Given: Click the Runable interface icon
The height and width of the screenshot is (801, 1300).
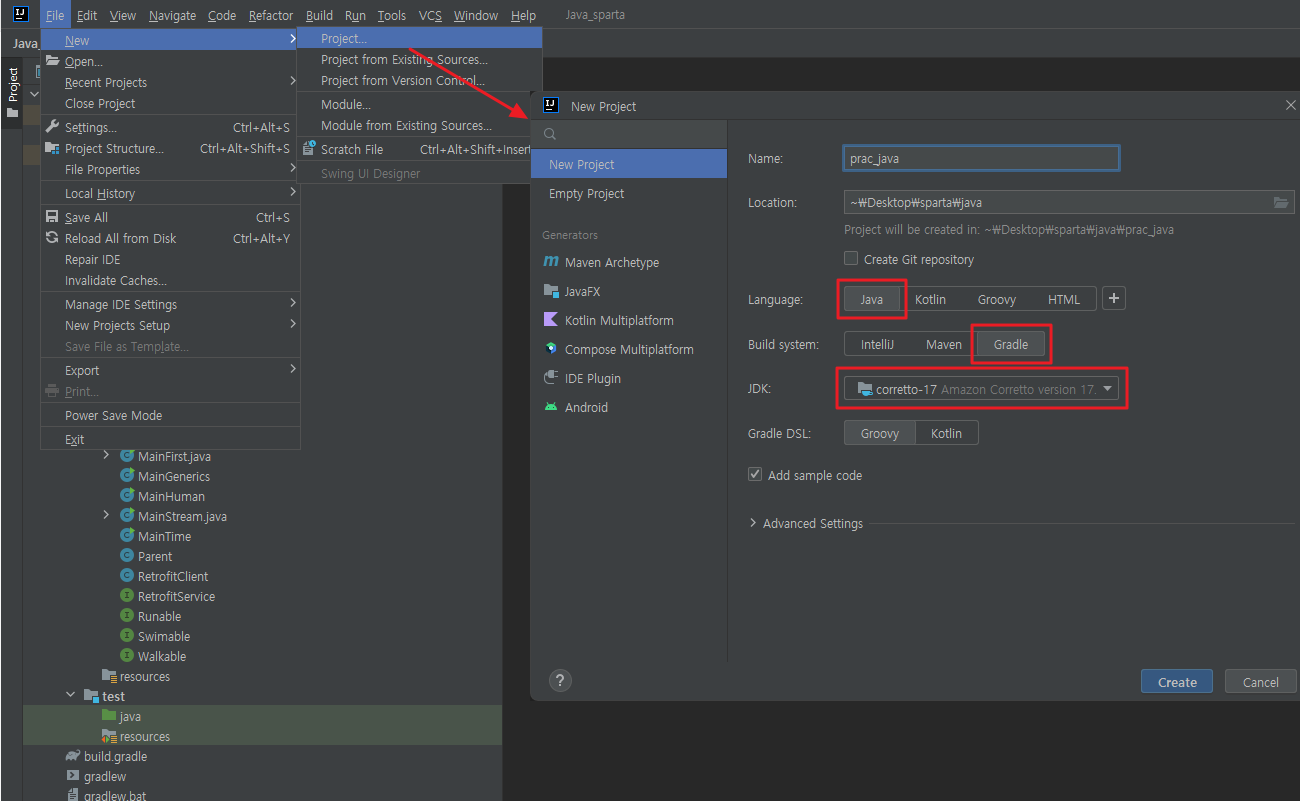Looking at the screenshot, I should click(x=127, y=616).
